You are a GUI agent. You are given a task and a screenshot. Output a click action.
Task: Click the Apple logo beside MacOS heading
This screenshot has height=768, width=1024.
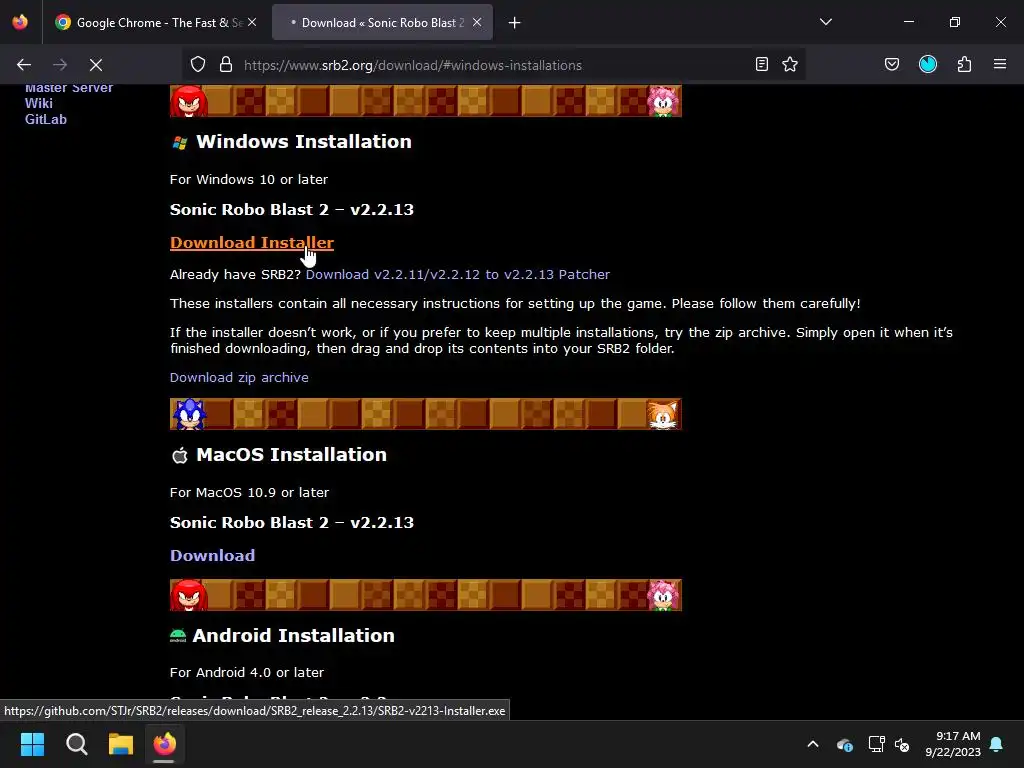pyautogui.click(x=180, y=455)
